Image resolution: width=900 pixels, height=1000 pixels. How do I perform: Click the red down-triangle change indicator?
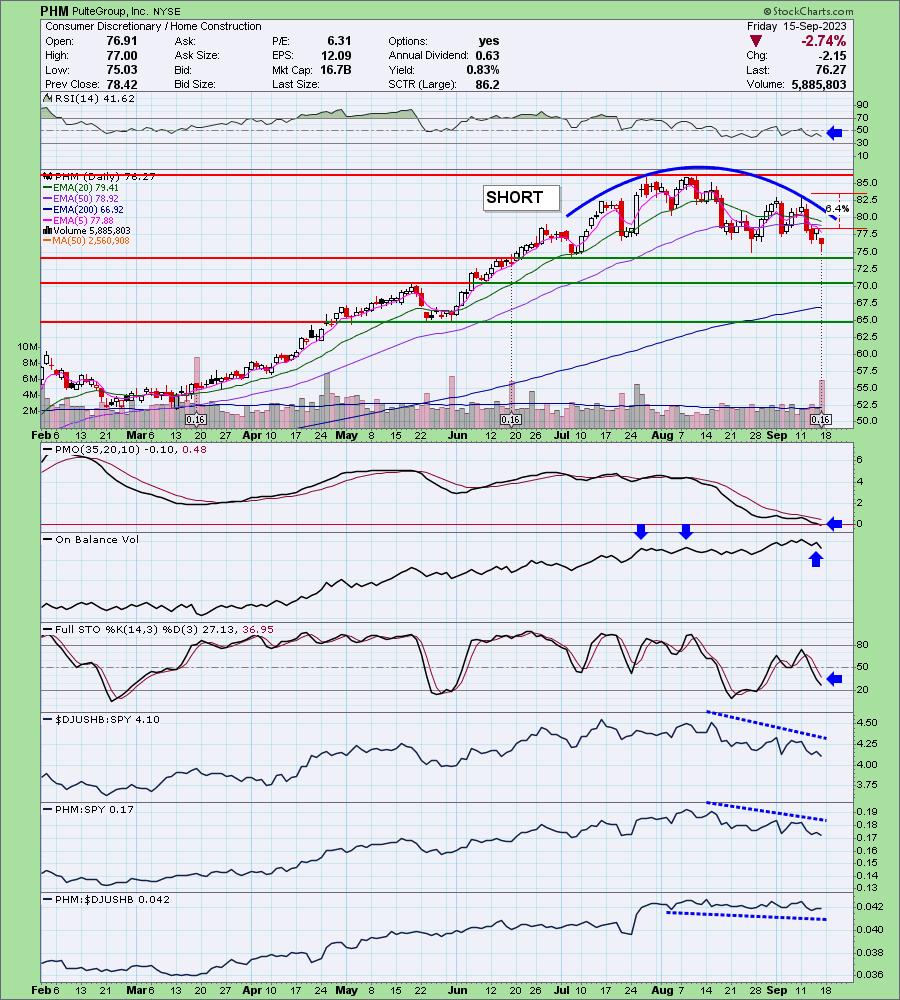click(x=755, y=41)
